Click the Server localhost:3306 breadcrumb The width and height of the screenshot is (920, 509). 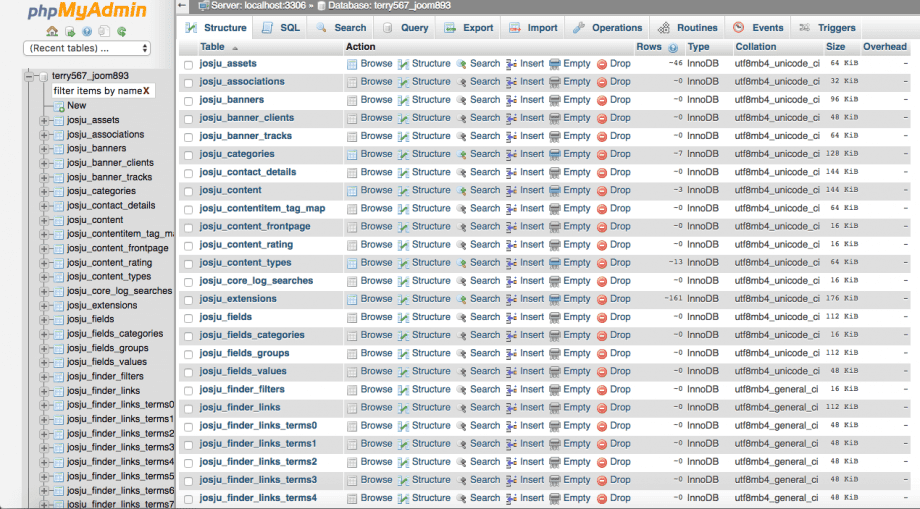pyautogui.click(x=252, y=6)
